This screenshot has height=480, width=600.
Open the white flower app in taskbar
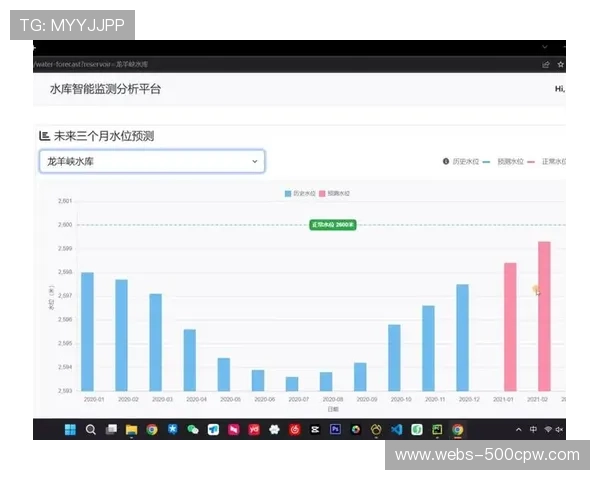click(x=274, y=429)
